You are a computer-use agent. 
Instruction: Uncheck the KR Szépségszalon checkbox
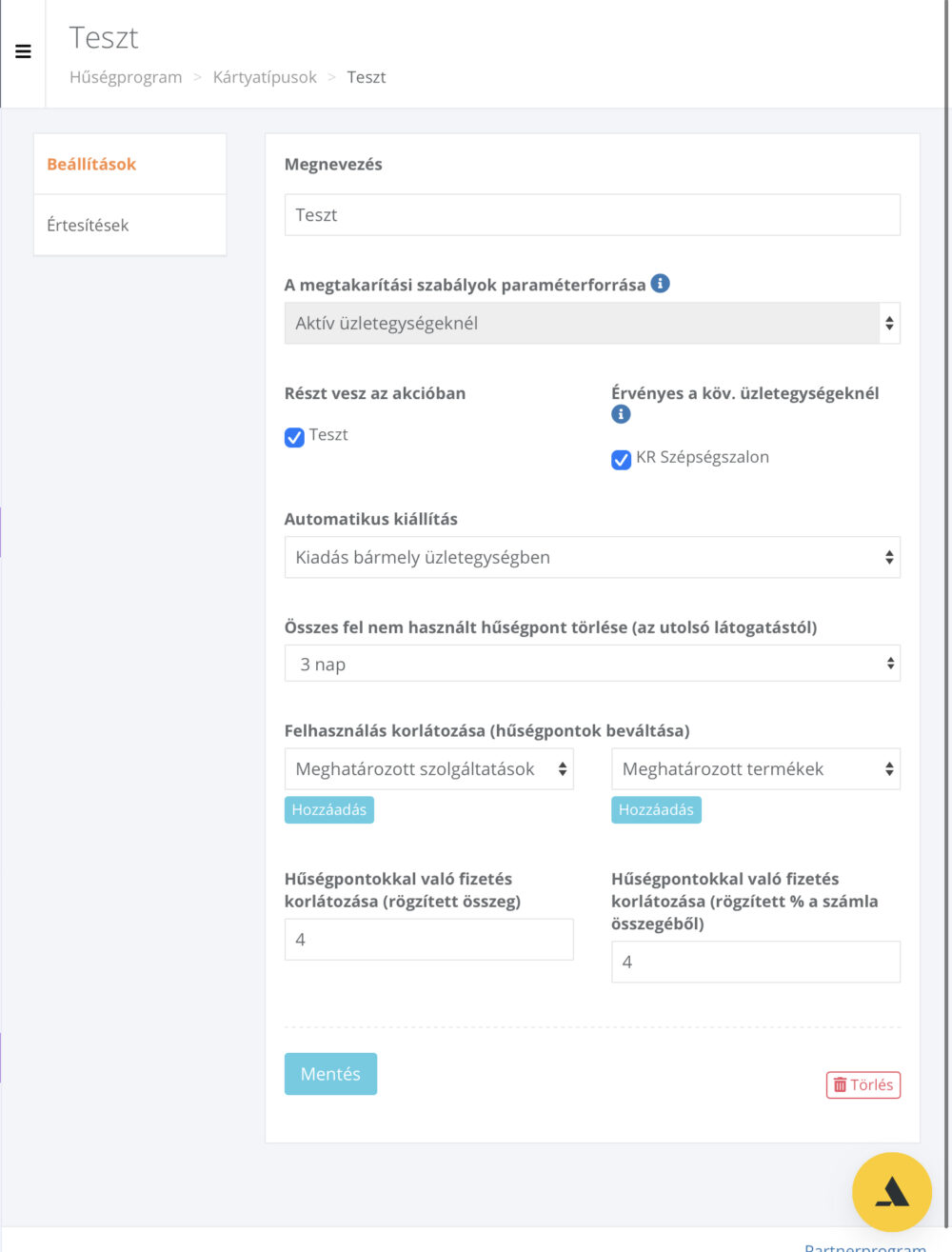pyautogui.click(x=621, y=460)
